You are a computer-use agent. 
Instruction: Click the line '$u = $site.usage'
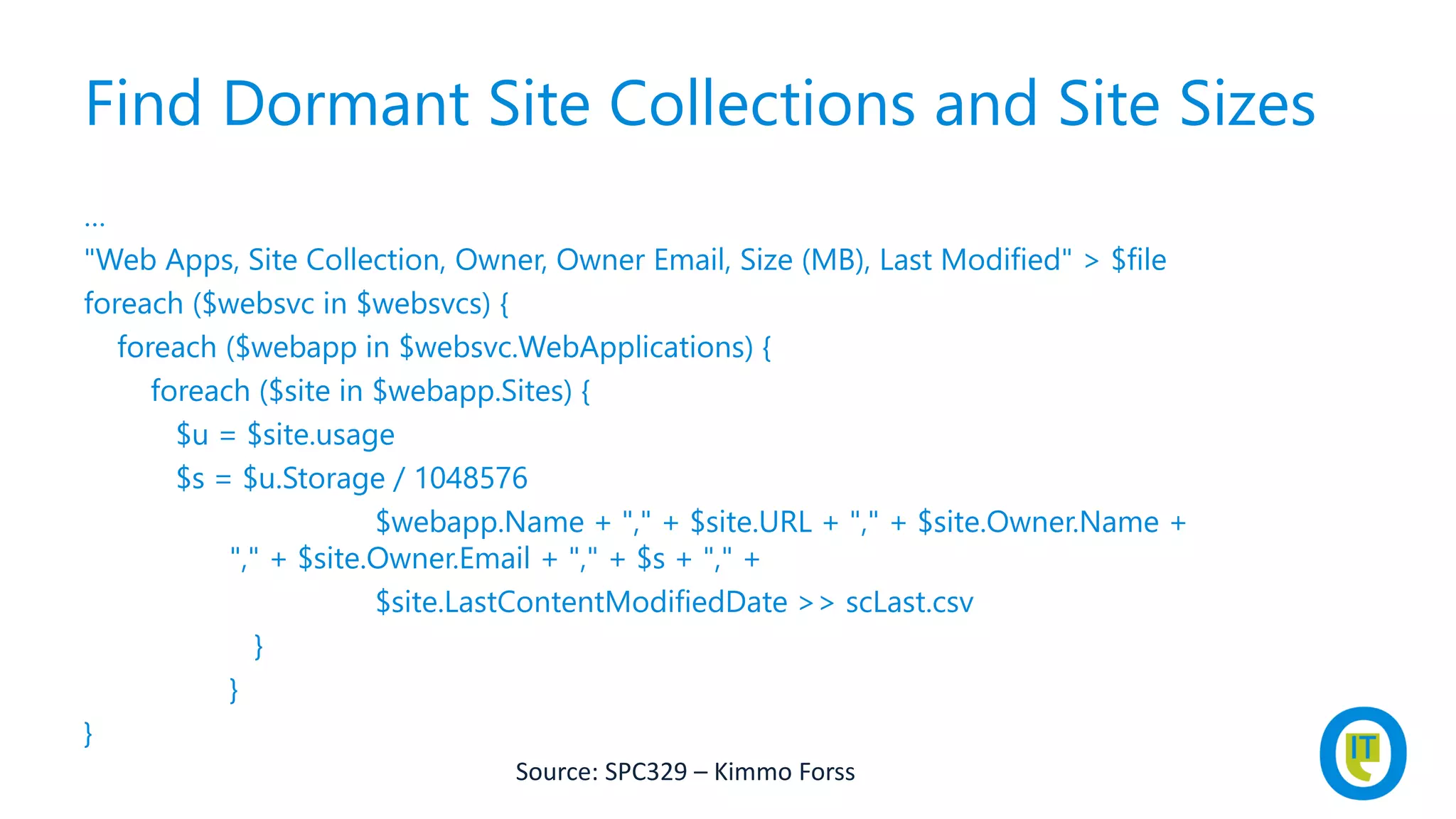285,435
